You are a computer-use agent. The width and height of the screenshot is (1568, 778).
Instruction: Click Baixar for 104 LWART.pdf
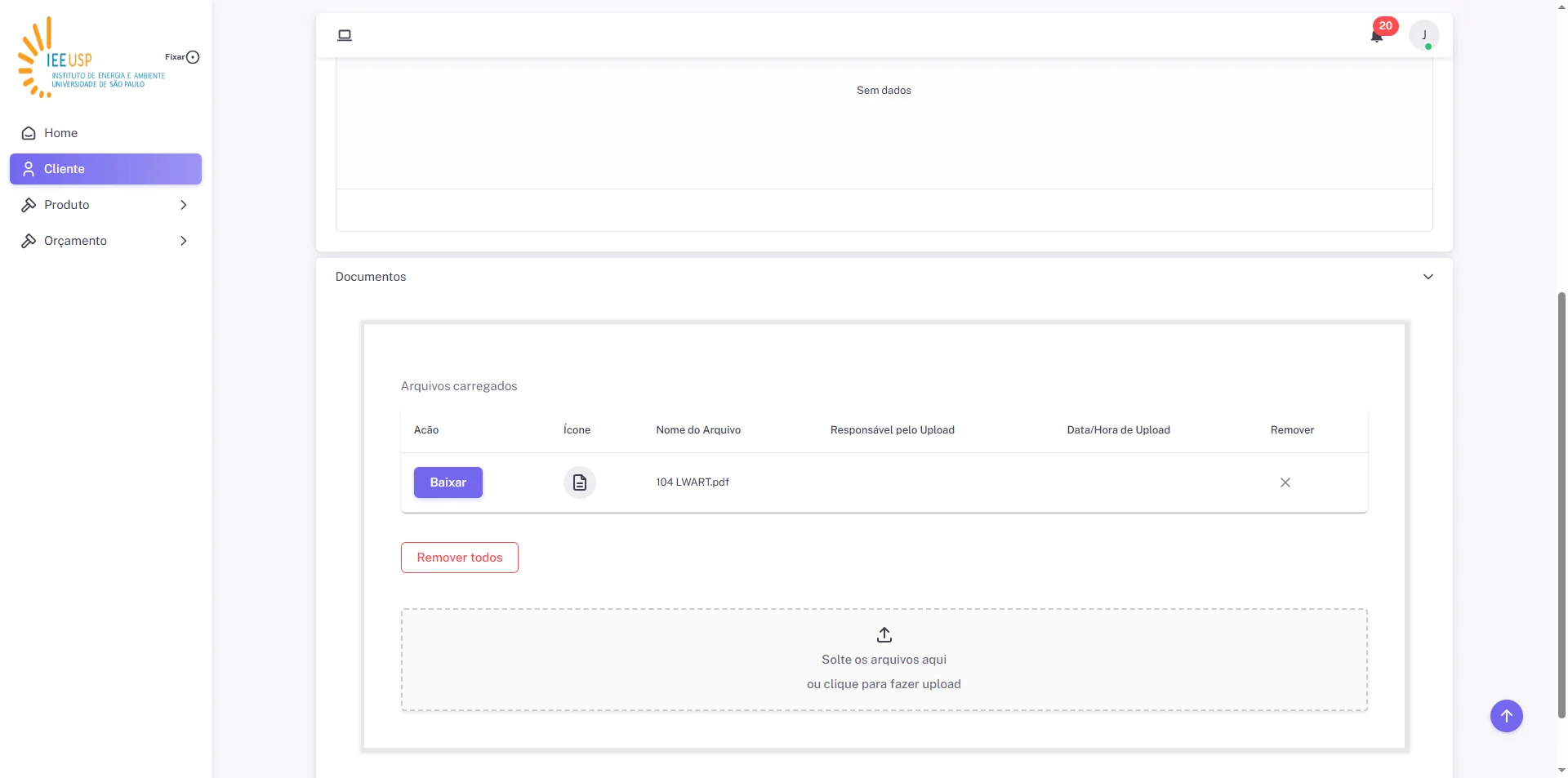pos(448,482)
